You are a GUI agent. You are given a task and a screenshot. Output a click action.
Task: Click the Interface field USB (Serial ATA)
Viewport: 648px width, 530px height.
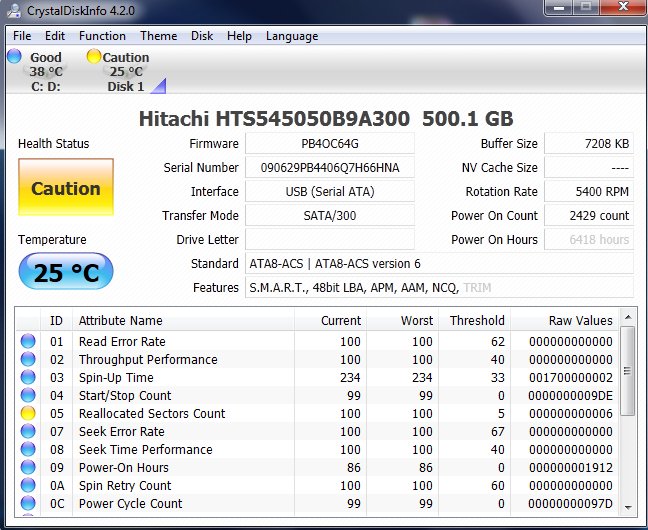pos(330,191)
